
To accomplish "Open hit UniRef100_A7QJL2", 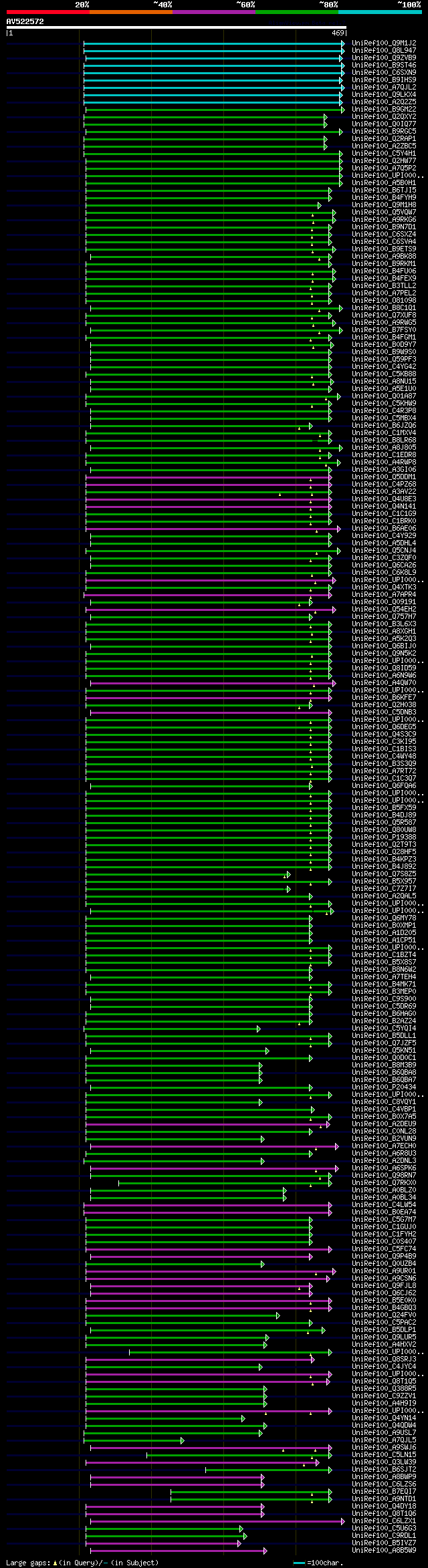I will coord(384,87).
